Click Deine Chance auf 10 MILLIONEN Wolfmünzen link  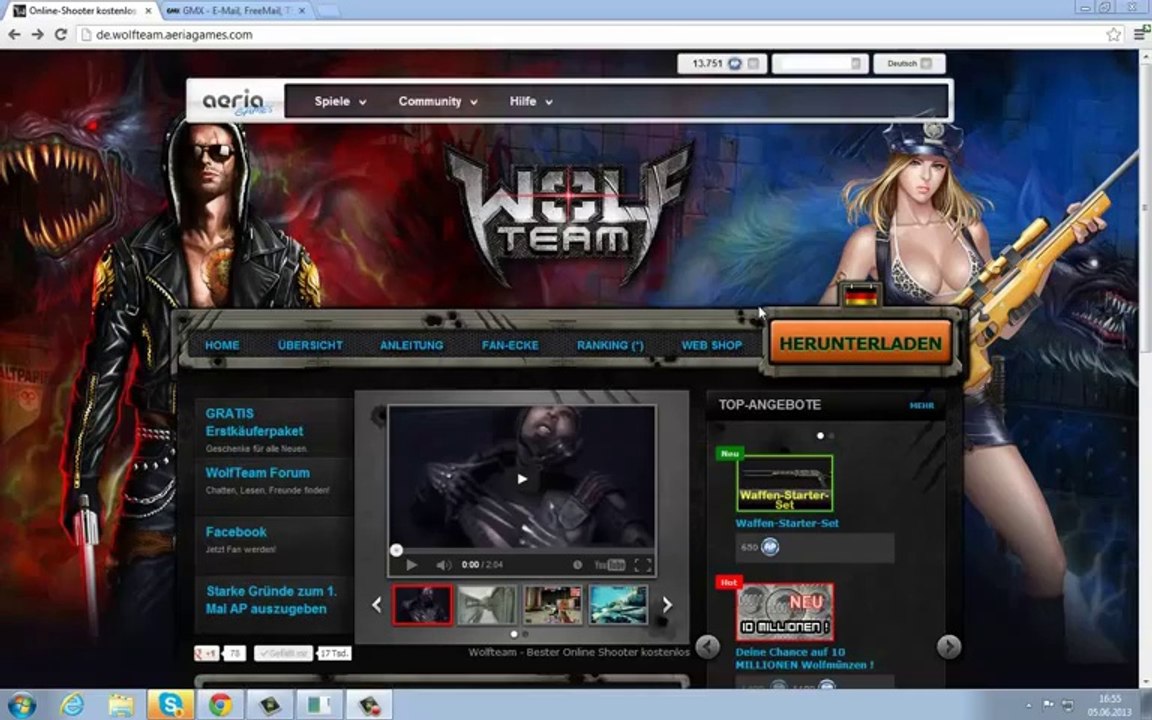click(x=804, y=658)
